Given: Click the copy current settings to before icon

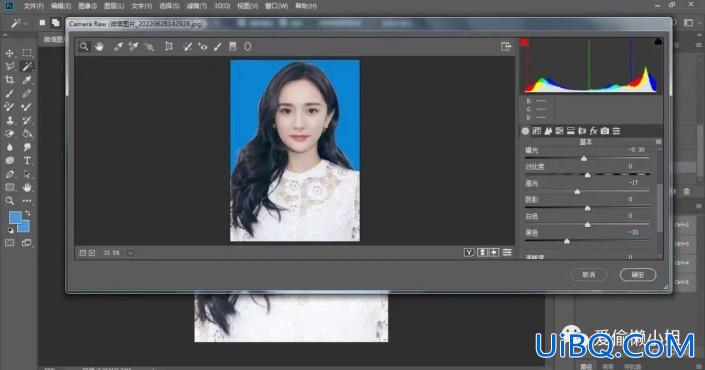Looking at the screenshot, I should click(x=494, y=253).
